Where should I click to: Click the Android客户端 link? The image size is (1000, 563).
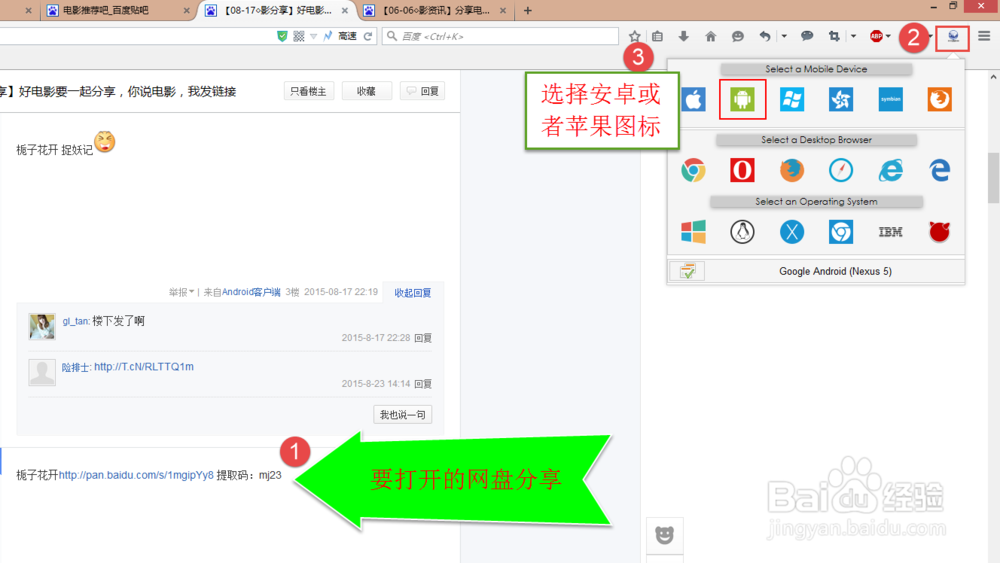click(251, 292)
